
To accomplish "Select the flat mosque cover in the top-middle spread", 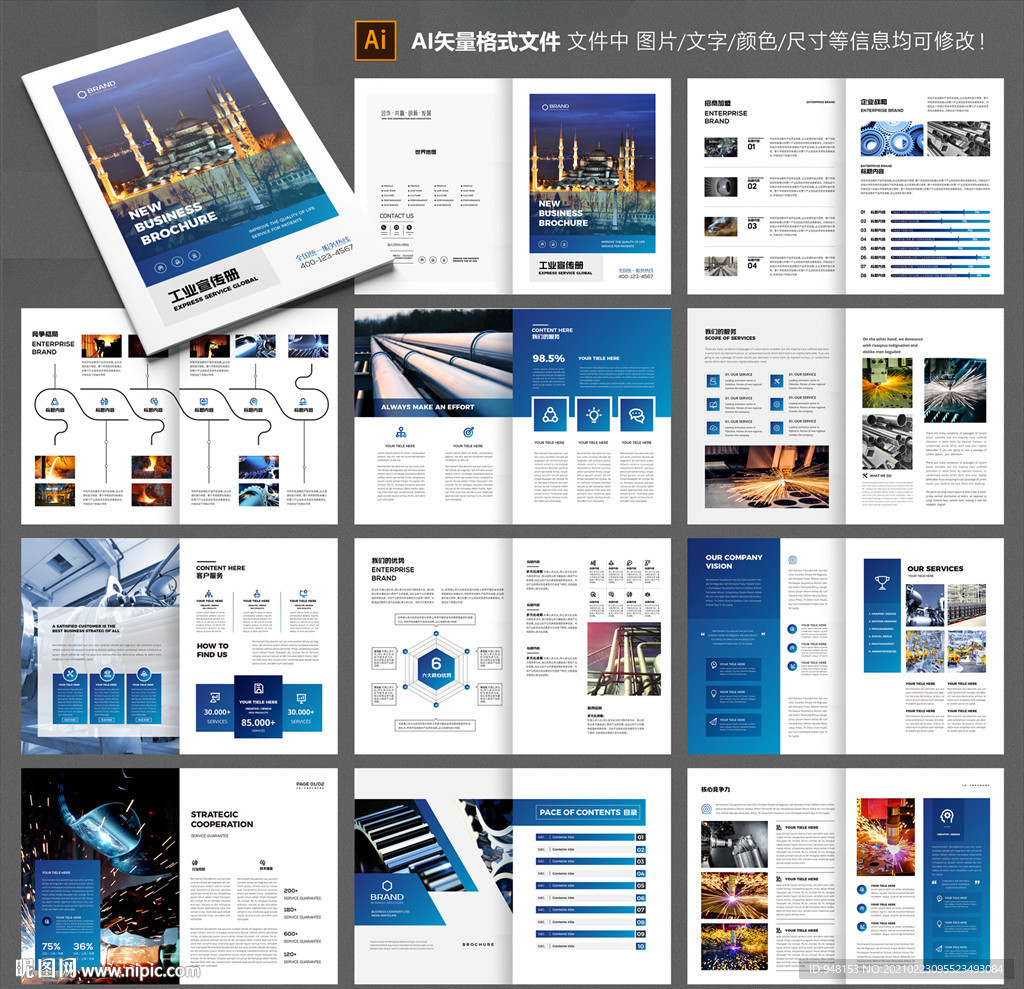I will coord(592,174).
